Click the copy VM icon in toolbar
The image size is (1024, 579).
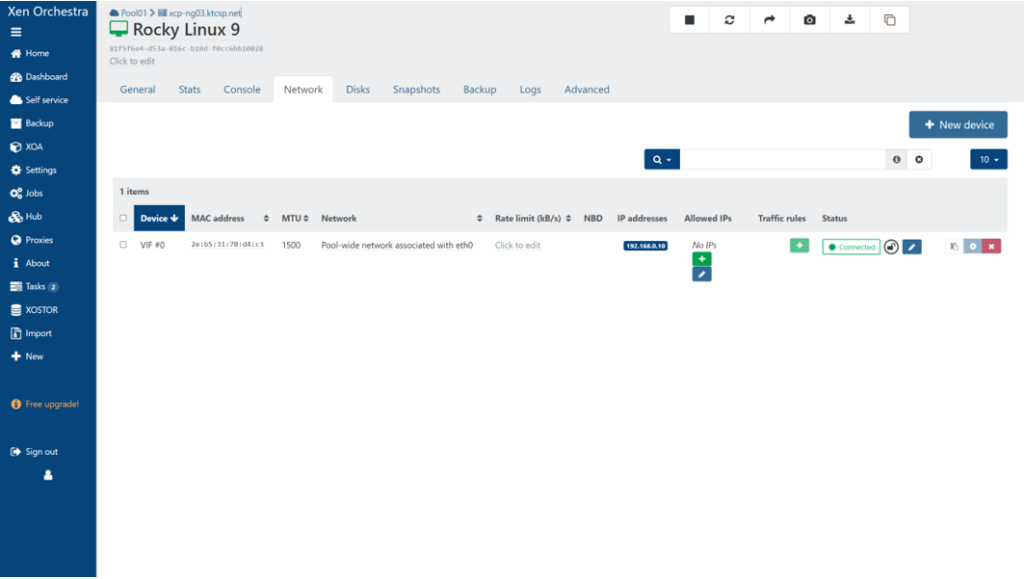click(889, 20)
